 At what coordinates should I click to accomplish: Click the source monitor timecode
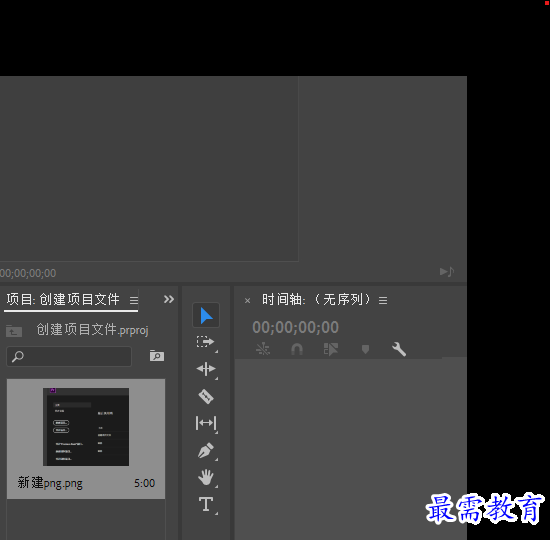coord(28,273)
